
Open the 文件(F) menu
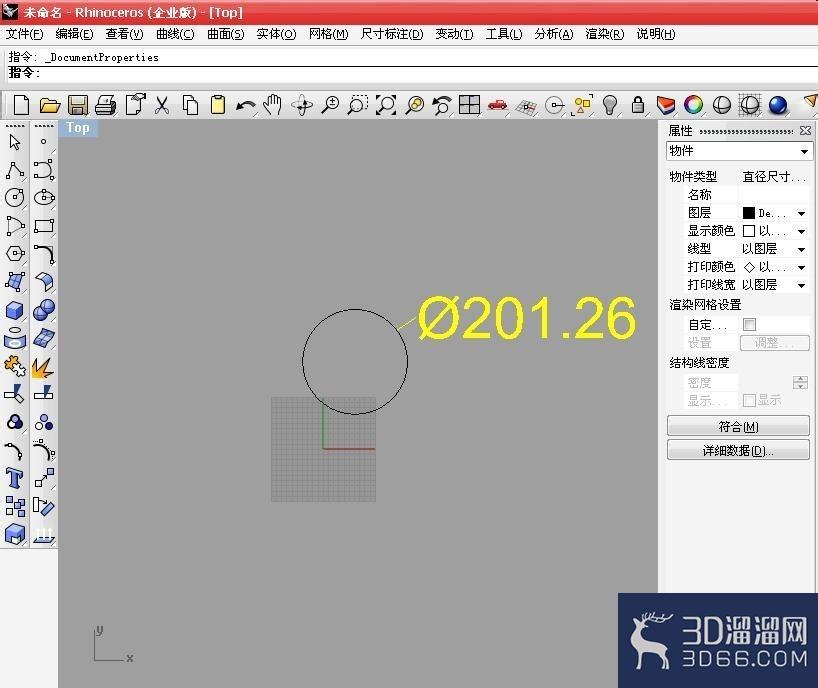coord(25,34)
